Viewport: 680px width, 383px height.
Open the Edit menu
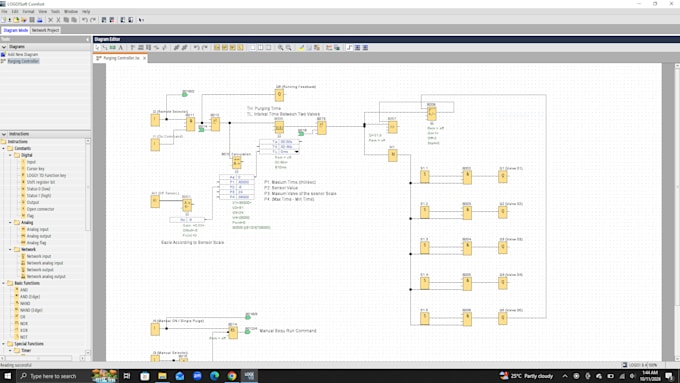click(15, 12)
